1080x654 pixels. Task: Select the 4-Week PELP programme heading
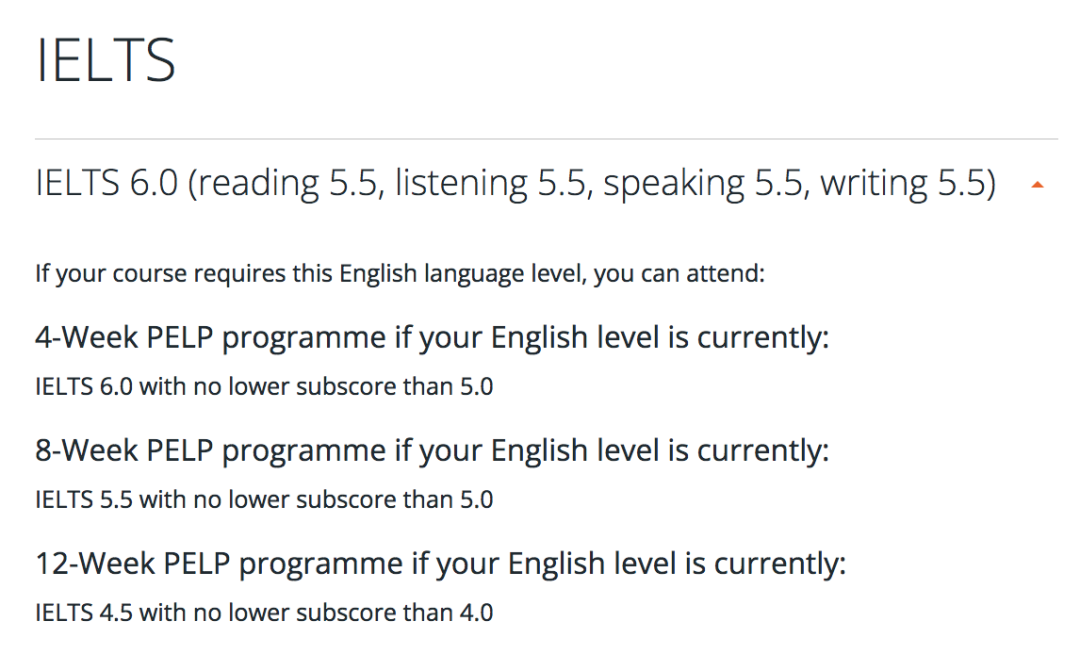coord(432,338)
